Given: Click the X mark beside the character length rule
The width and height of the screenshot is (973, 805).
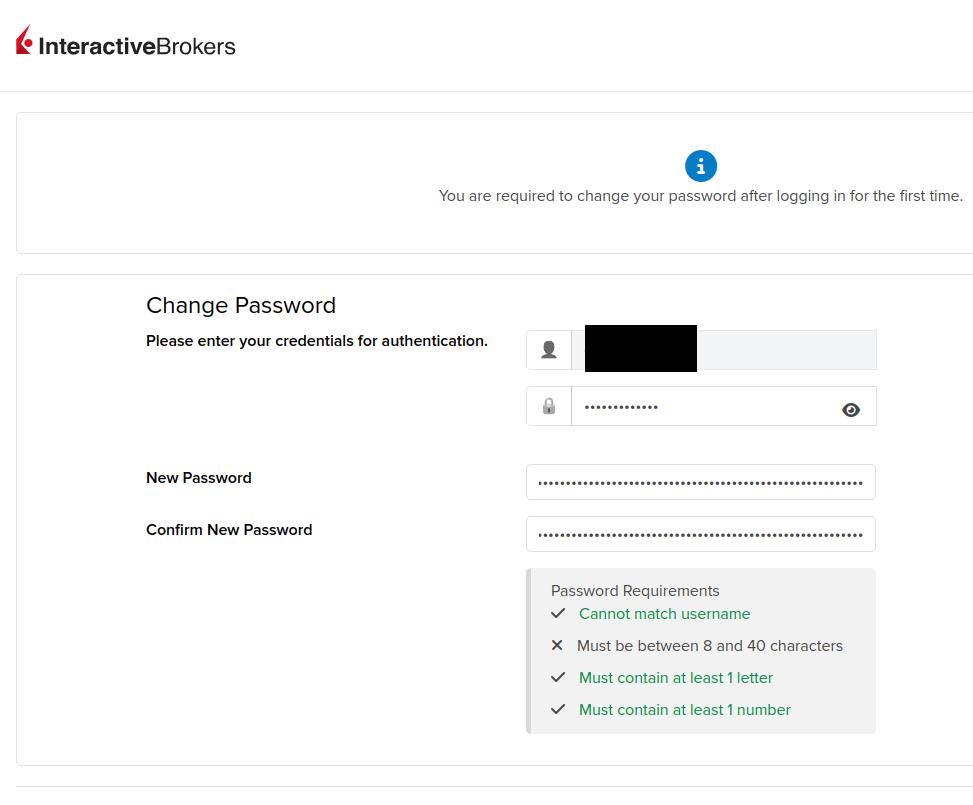Looking at the screenshot, I should [x=557, y=645].
